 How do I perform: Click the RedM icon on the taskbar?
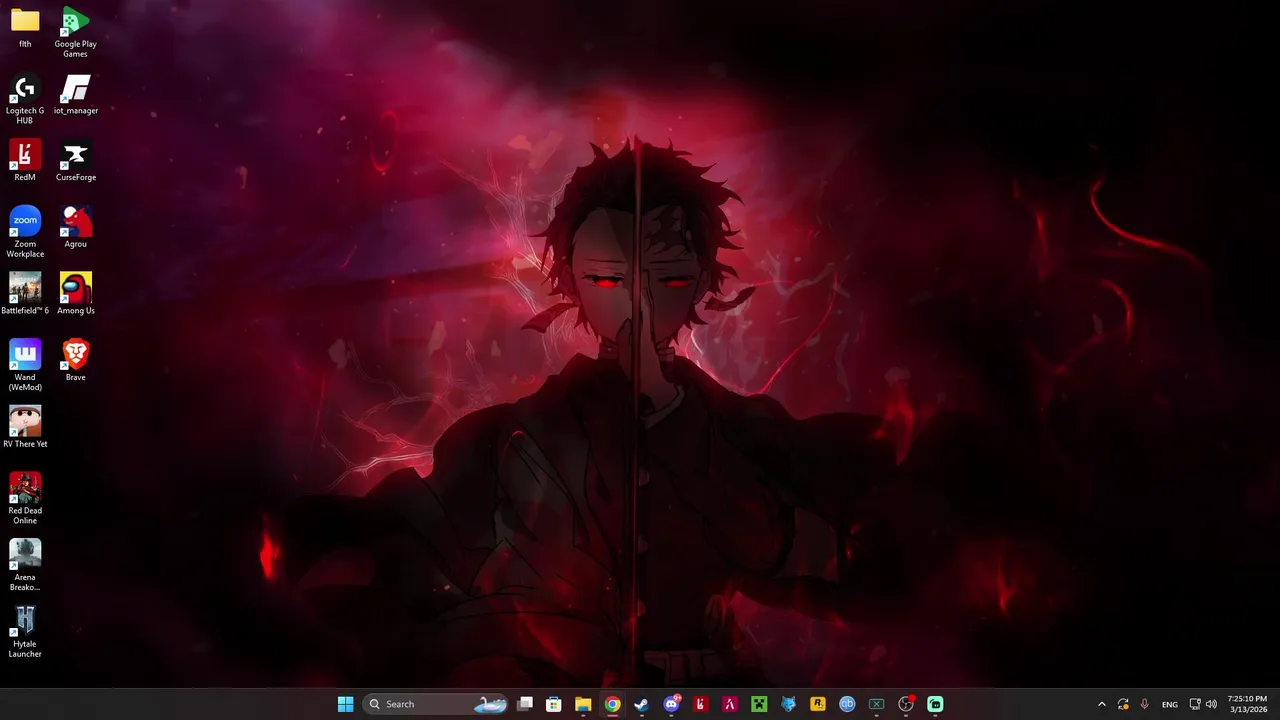700,704
